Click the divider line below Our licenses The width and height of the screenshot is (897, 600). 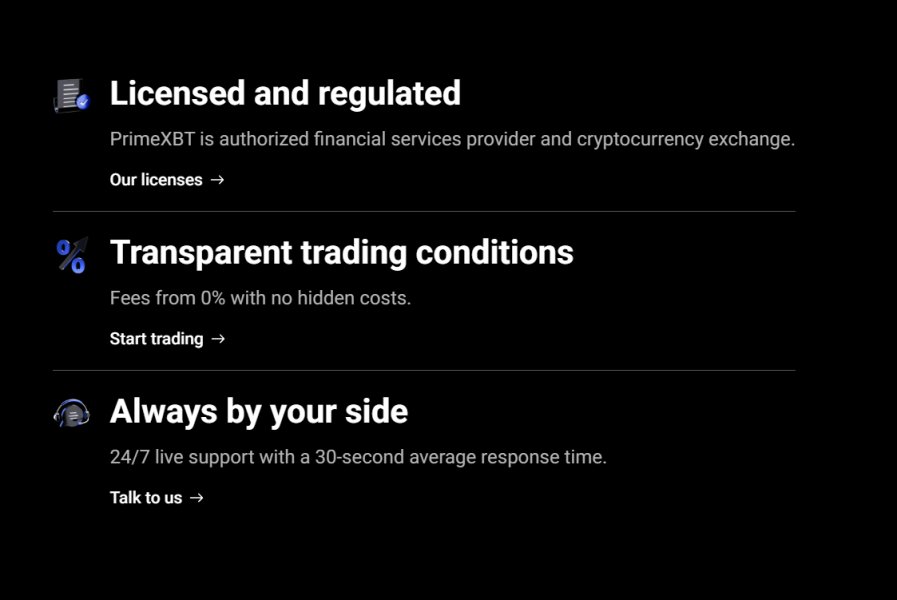pyautogui.click(x=424, y=212)
